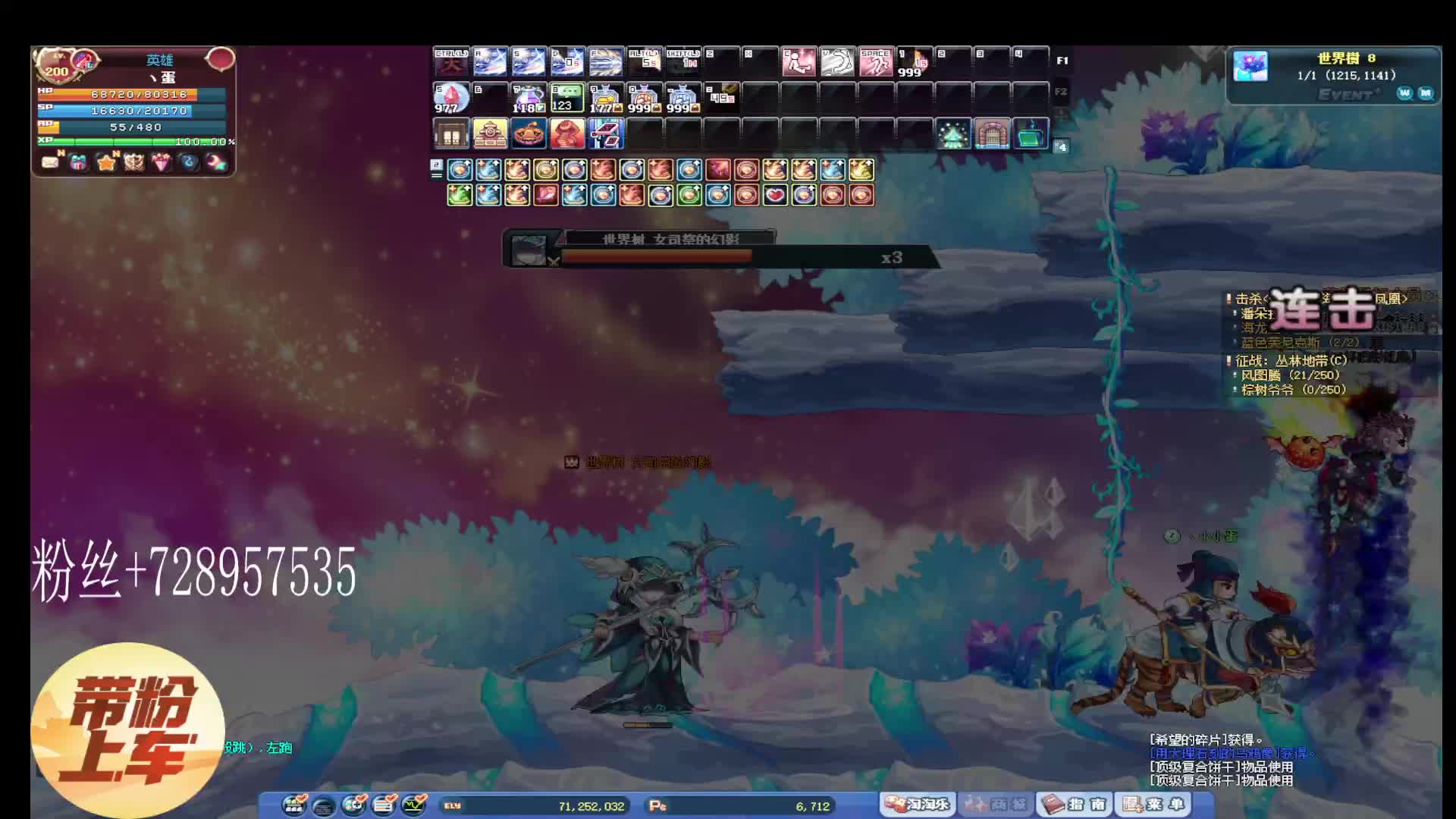Expand quickslot rows with the 4 button
1456x819 pixels.
[1061, 147]
